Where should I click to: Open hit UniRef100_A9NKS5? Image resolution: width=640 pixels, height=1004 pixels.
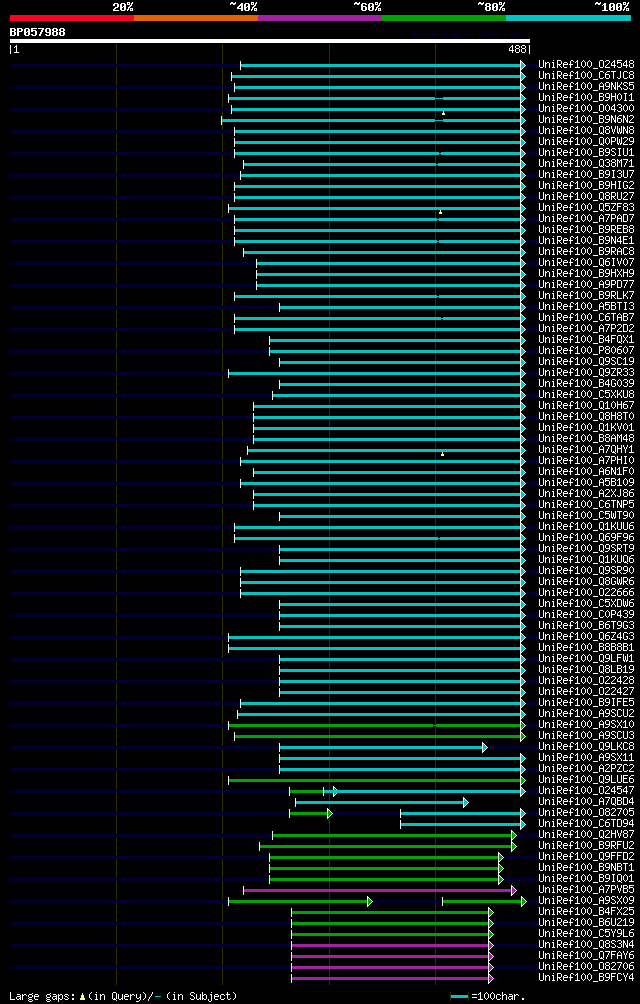[586, 86]
